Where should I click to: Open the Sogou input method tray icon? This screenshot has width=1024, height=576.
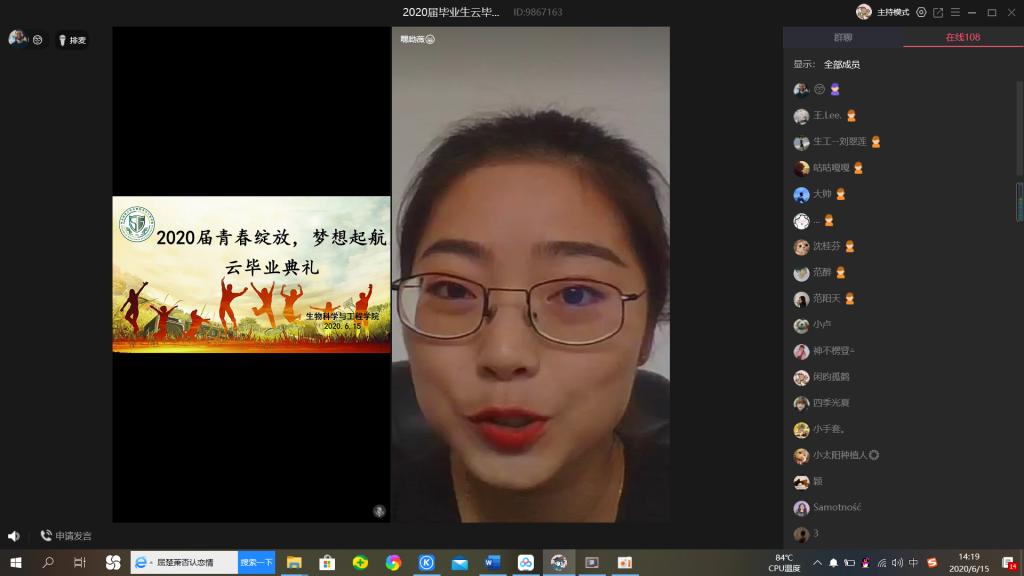coord(932,562)
